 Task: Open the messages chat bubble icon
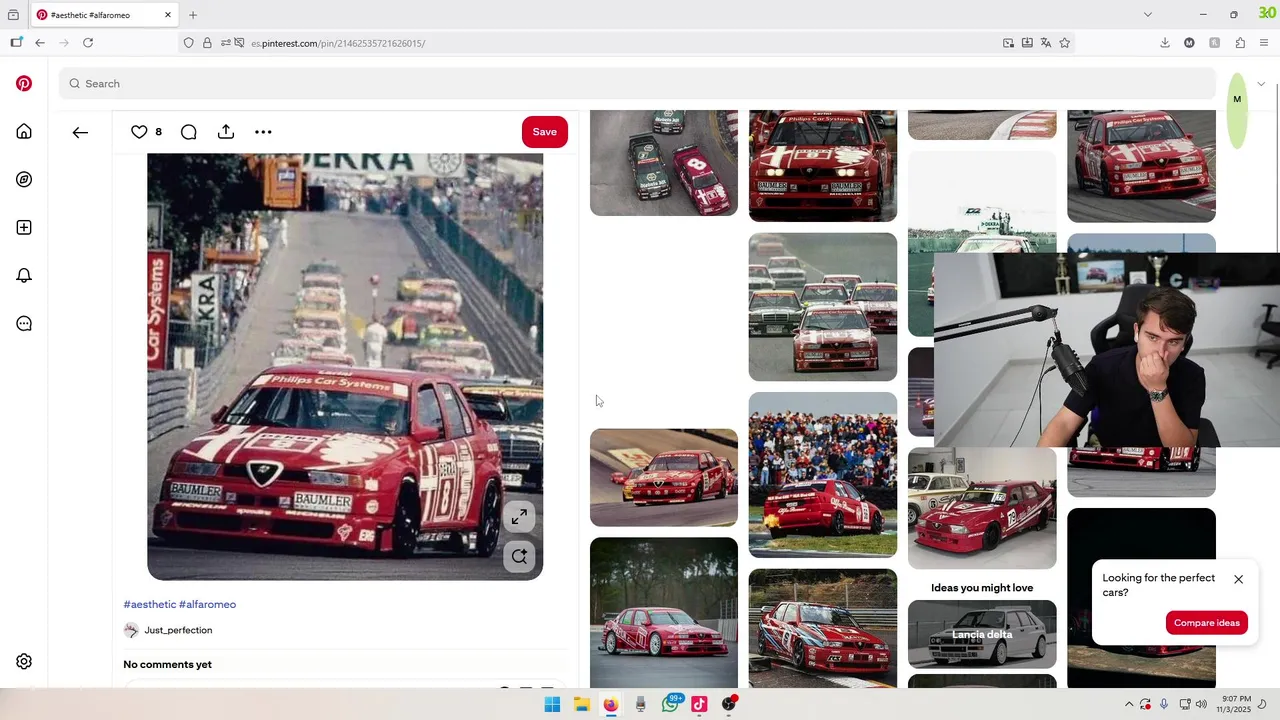click(24, 324)
